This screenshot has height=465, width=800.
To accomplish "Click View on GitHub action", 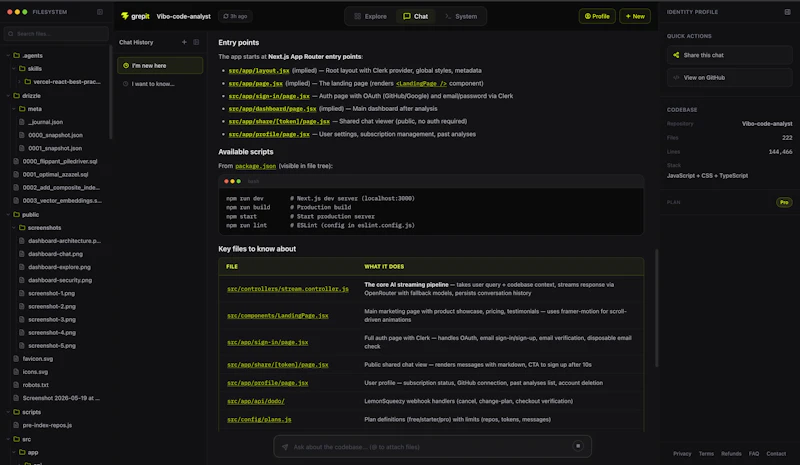I will click(729, 78).
